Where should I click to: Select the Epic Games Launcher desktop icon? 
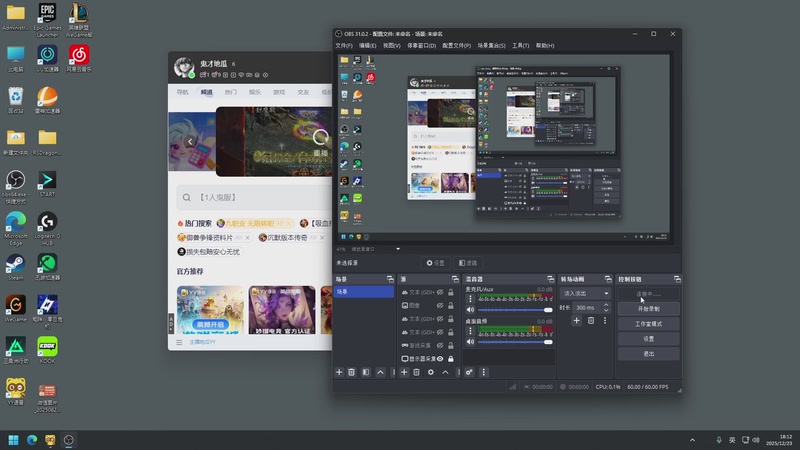coord(47,19)
